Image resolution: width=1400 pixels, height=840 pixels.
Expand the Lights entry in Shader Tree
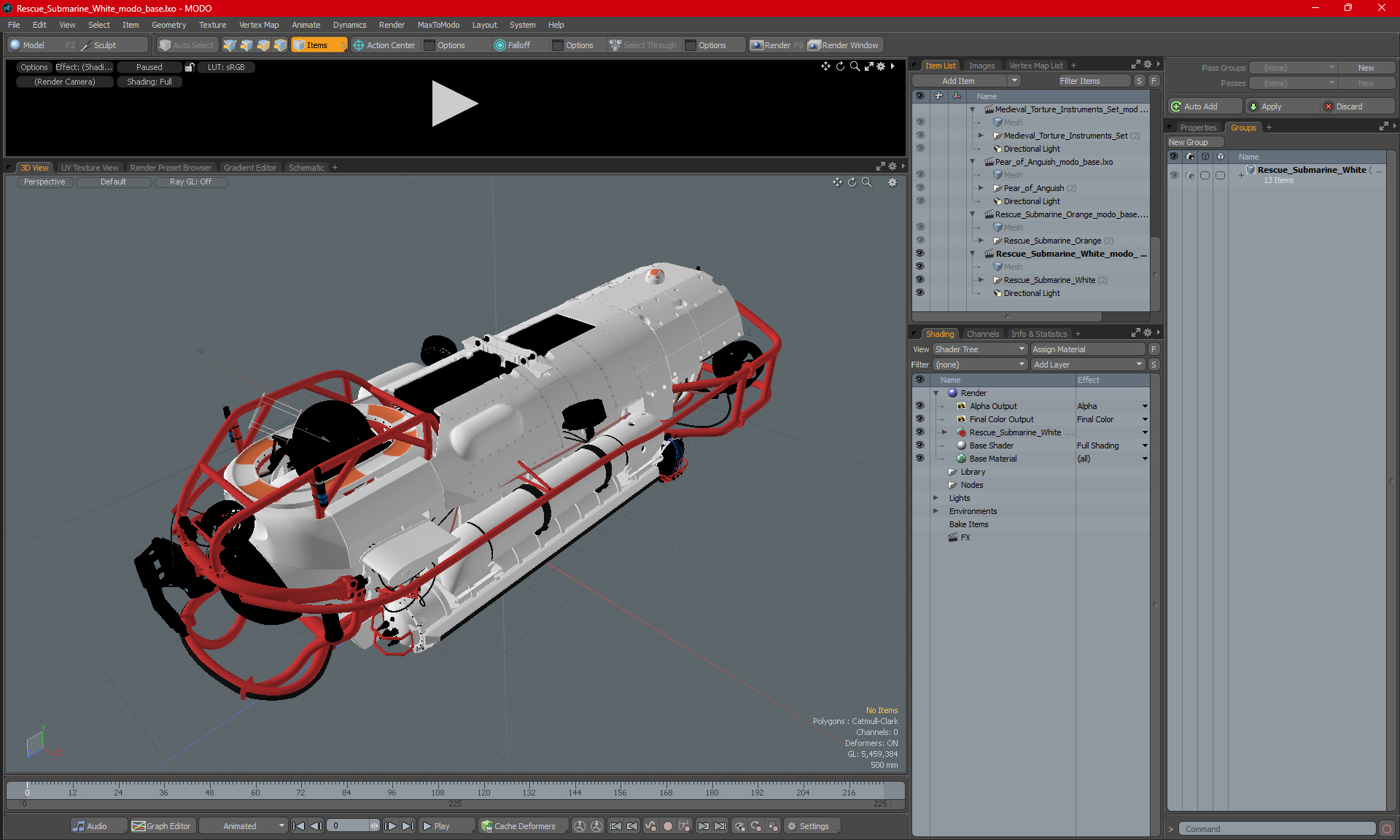coord(936,498)
